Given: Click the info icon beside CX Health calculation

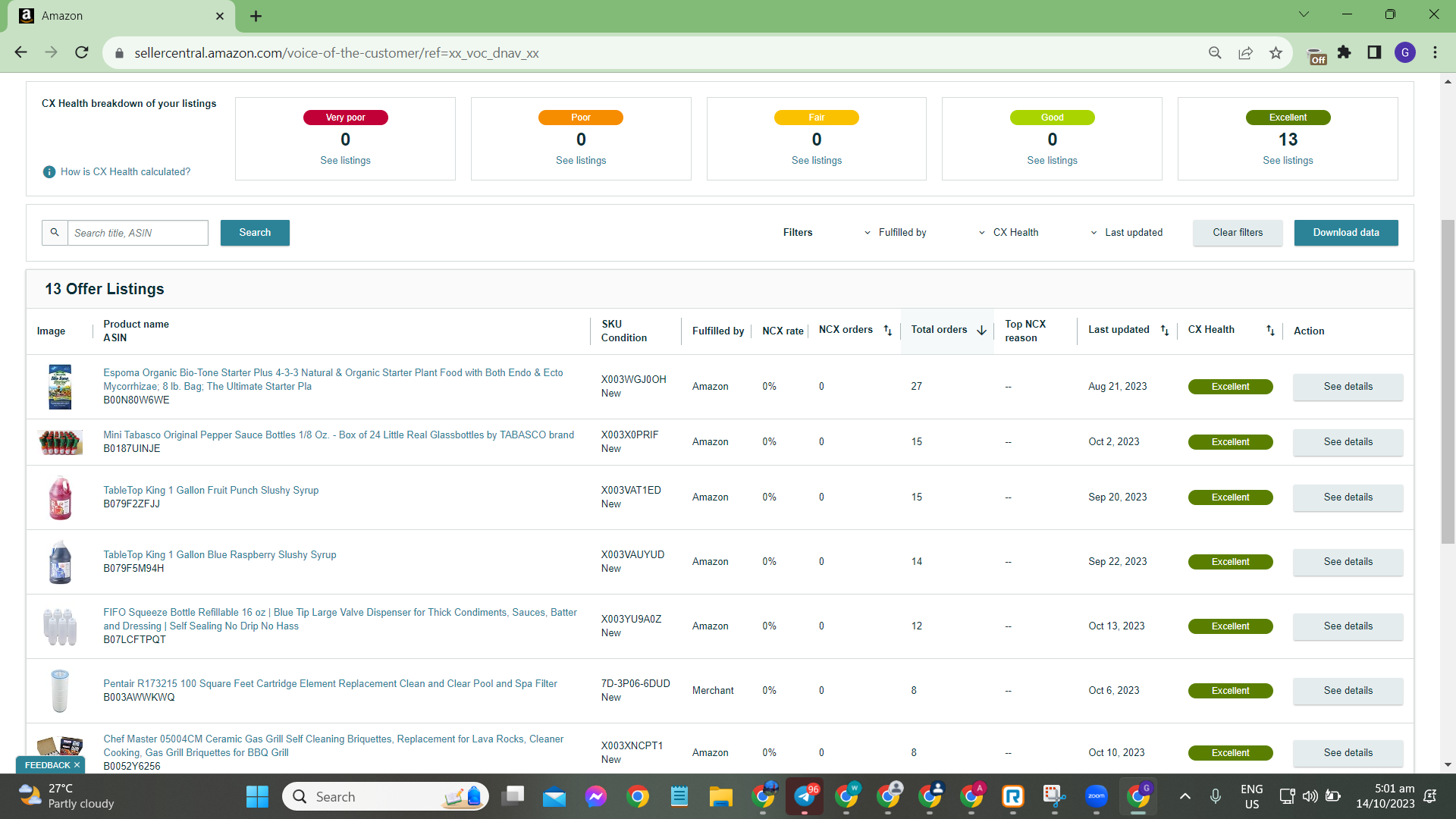Looking at the screenshot, I should click(49, 172).
